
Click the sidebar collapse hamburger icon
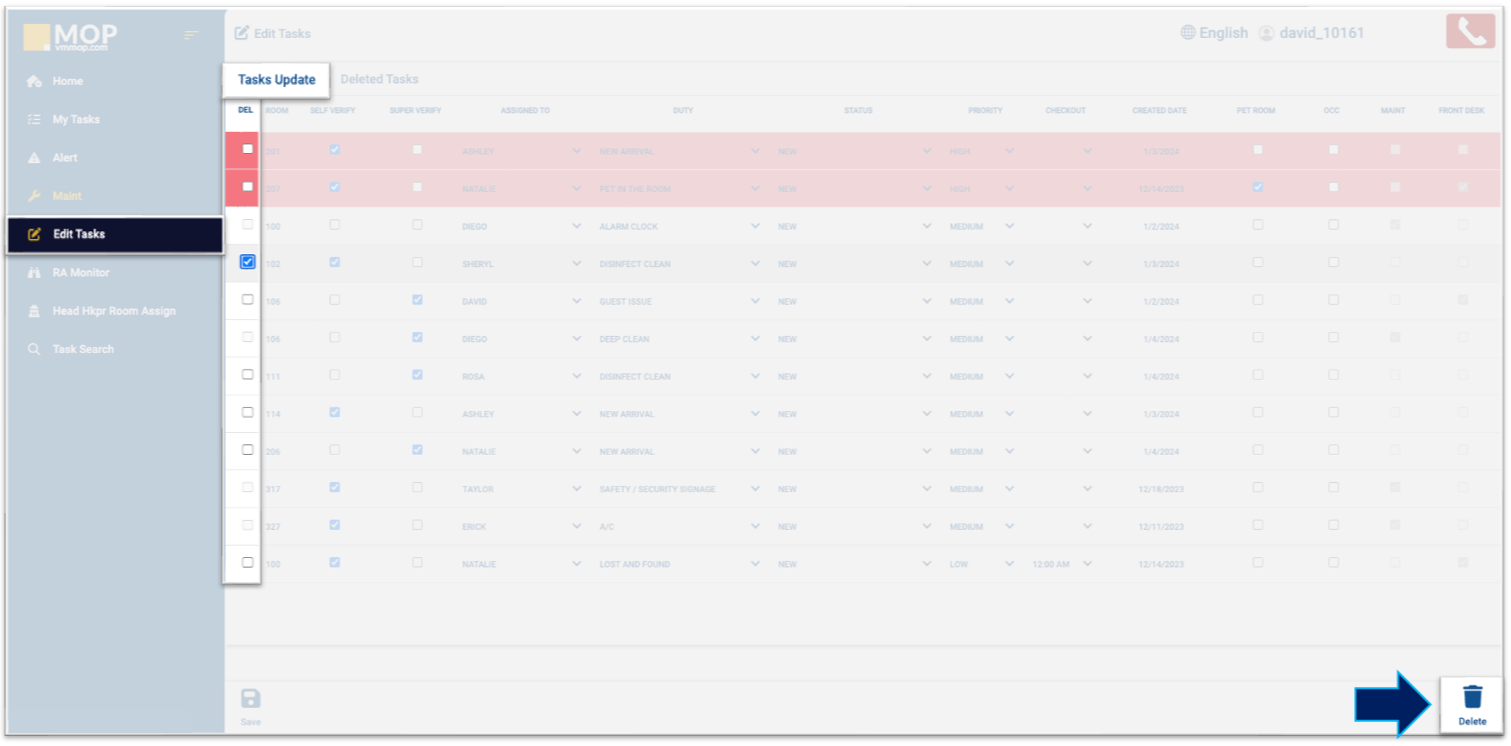click(191, 36)
